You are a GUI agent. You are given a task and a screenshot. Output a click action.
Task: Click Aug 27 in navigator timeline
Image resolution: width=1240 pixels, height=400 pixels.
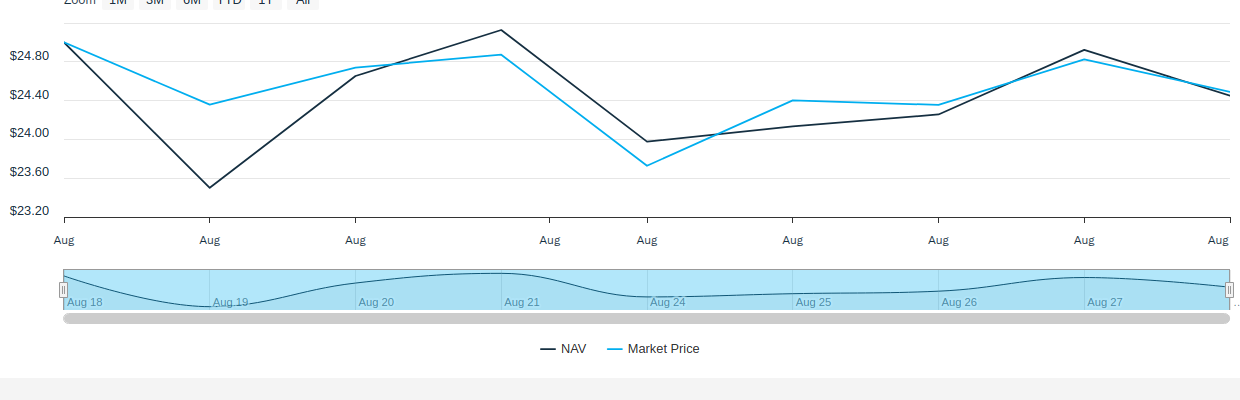tap(1105, 302)
